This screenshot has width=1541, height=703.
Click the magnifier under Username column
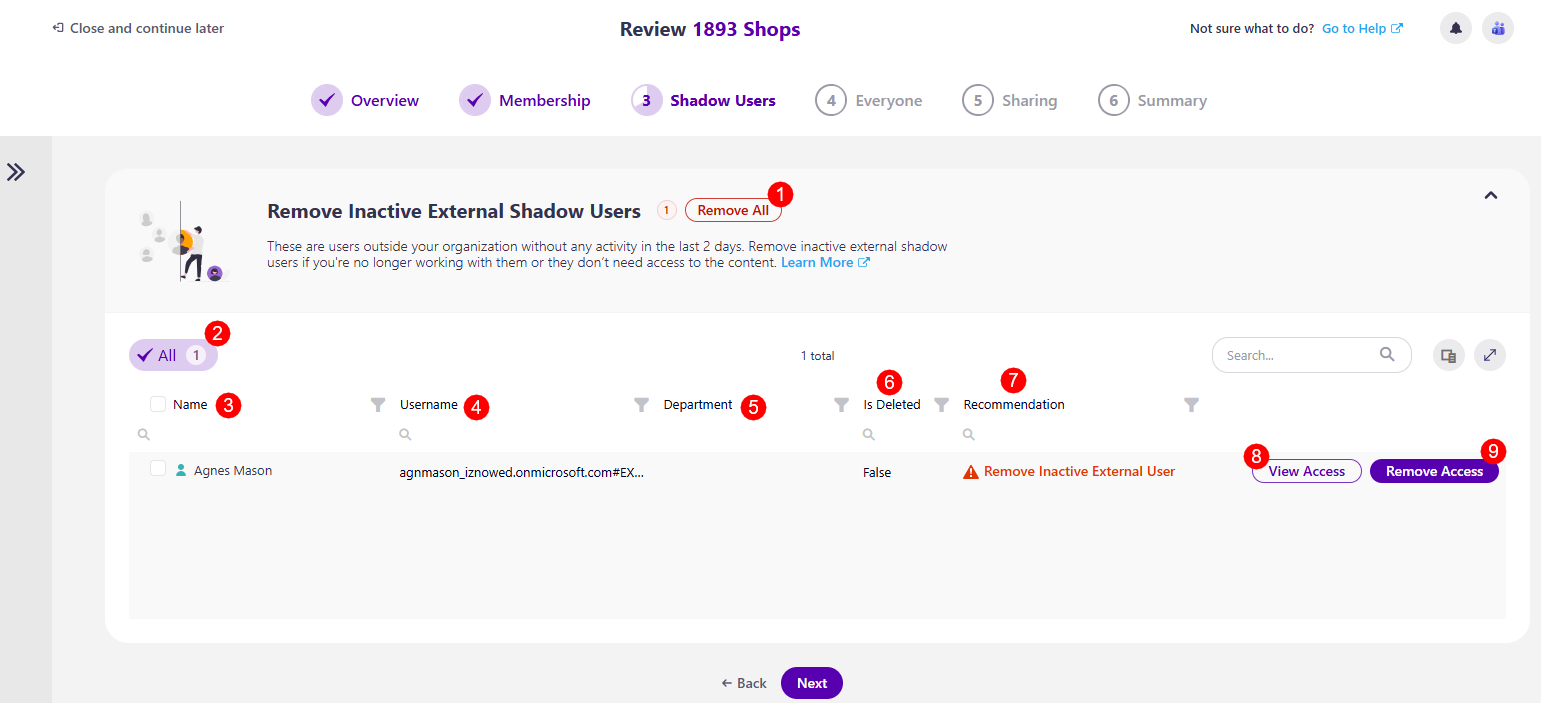pyautogui.click(x=405, y=434)
